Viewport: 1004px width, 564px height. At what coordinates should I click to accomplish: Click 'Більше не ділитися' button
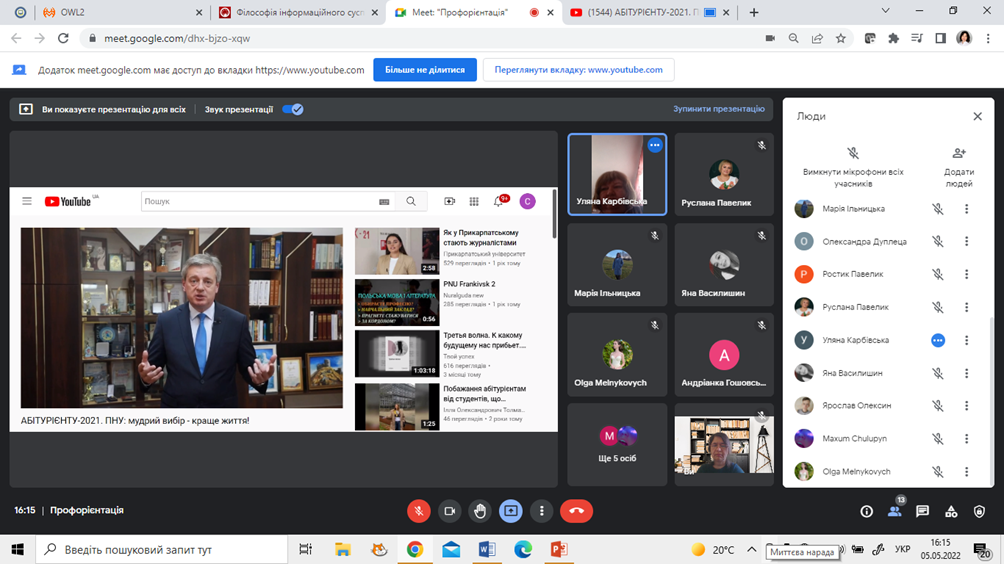pos(424,70)
